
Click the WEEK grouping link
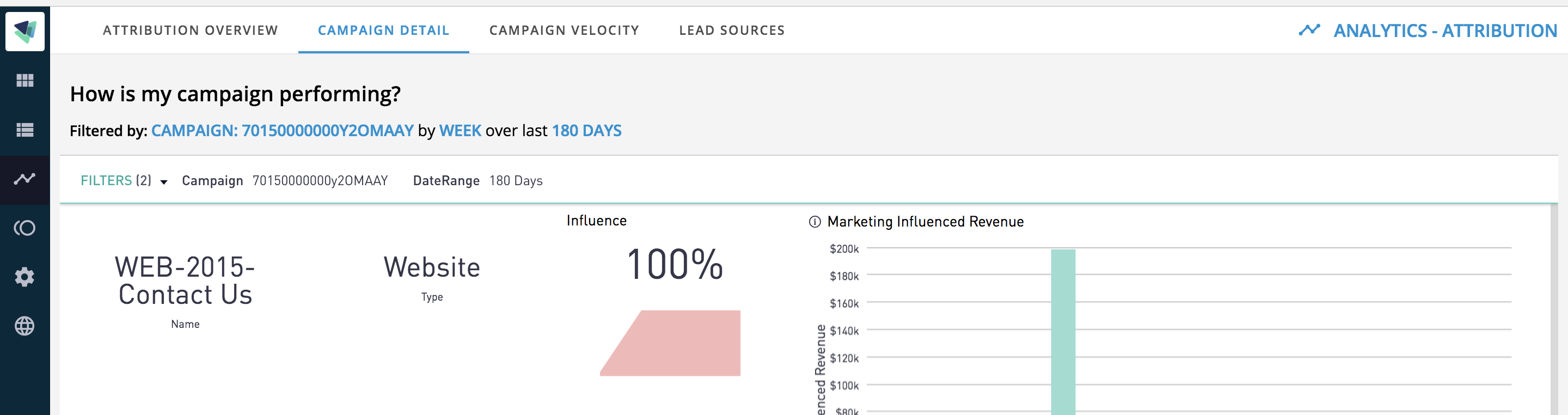tap(460, 131)
